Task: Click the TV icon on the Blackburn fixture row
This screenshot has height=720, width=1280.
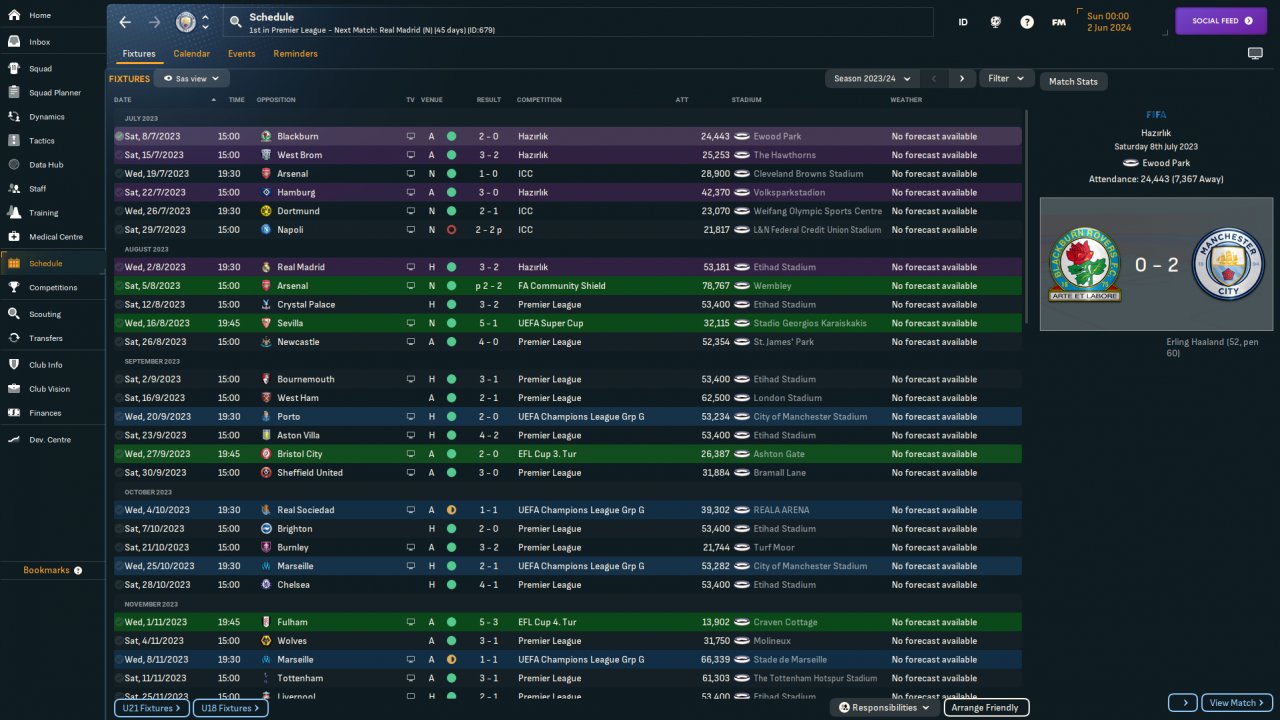Action: (x=410, y=136)
